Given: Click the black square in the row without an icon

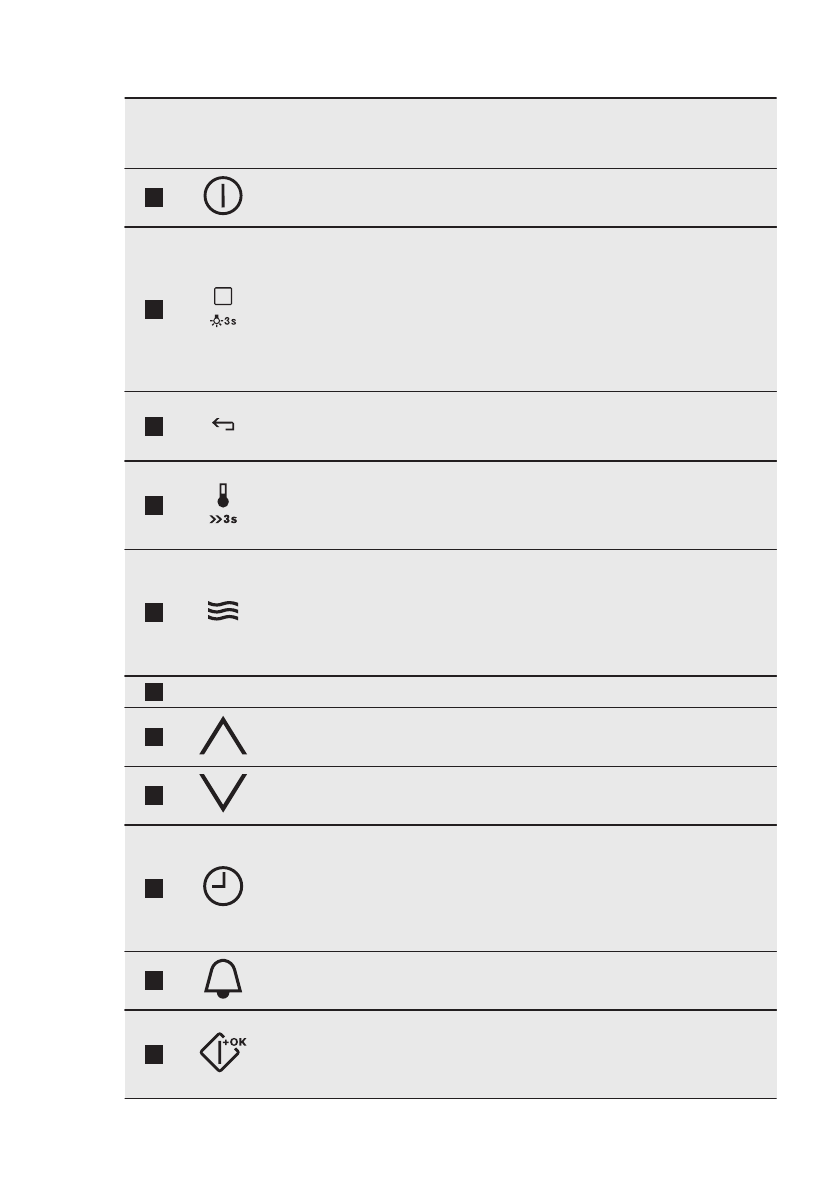Looking at the screenshot, I should [x=153, y=691].
